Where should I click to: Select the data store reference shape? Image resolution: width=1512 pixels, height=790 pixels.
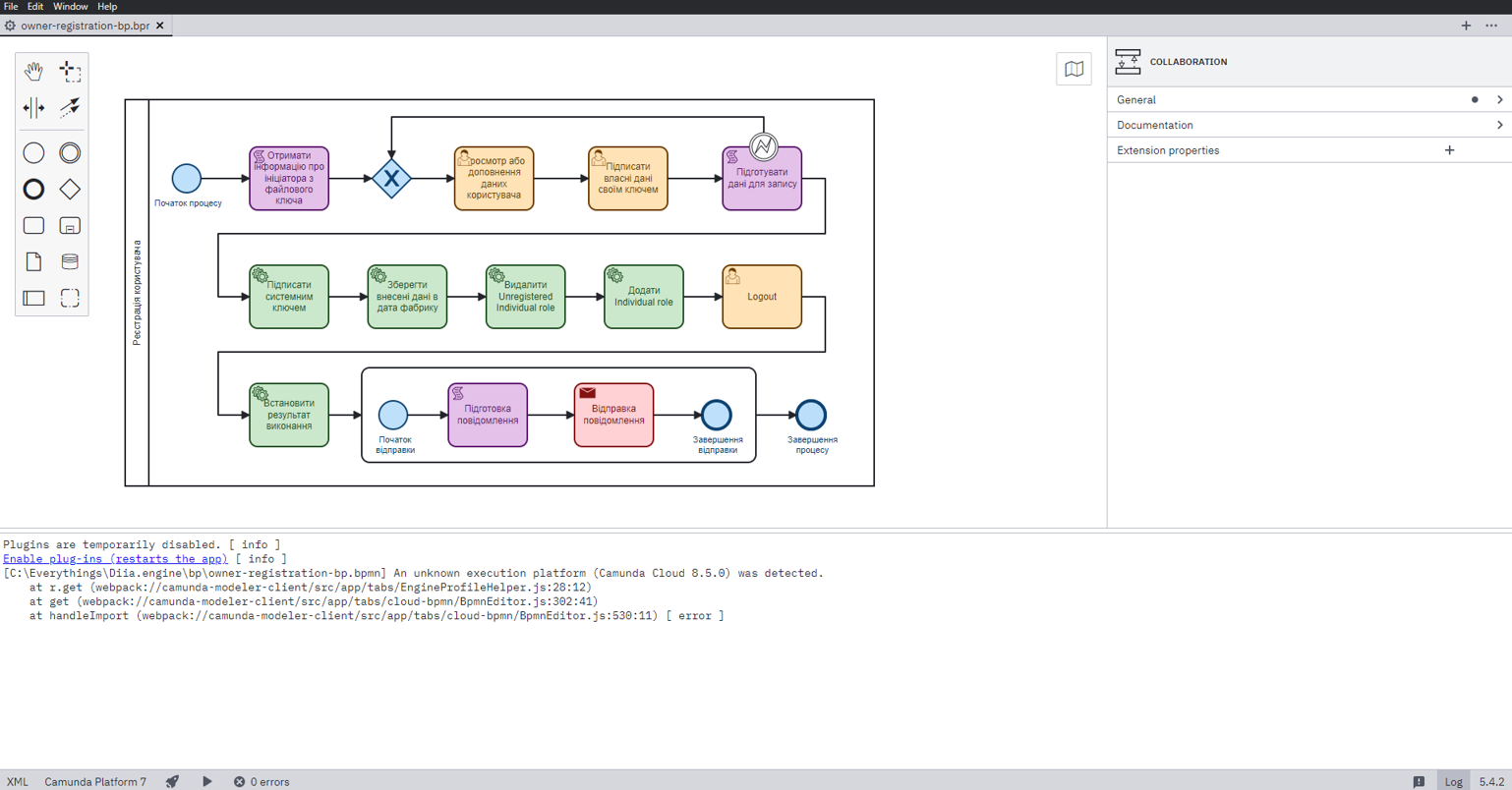70,261
